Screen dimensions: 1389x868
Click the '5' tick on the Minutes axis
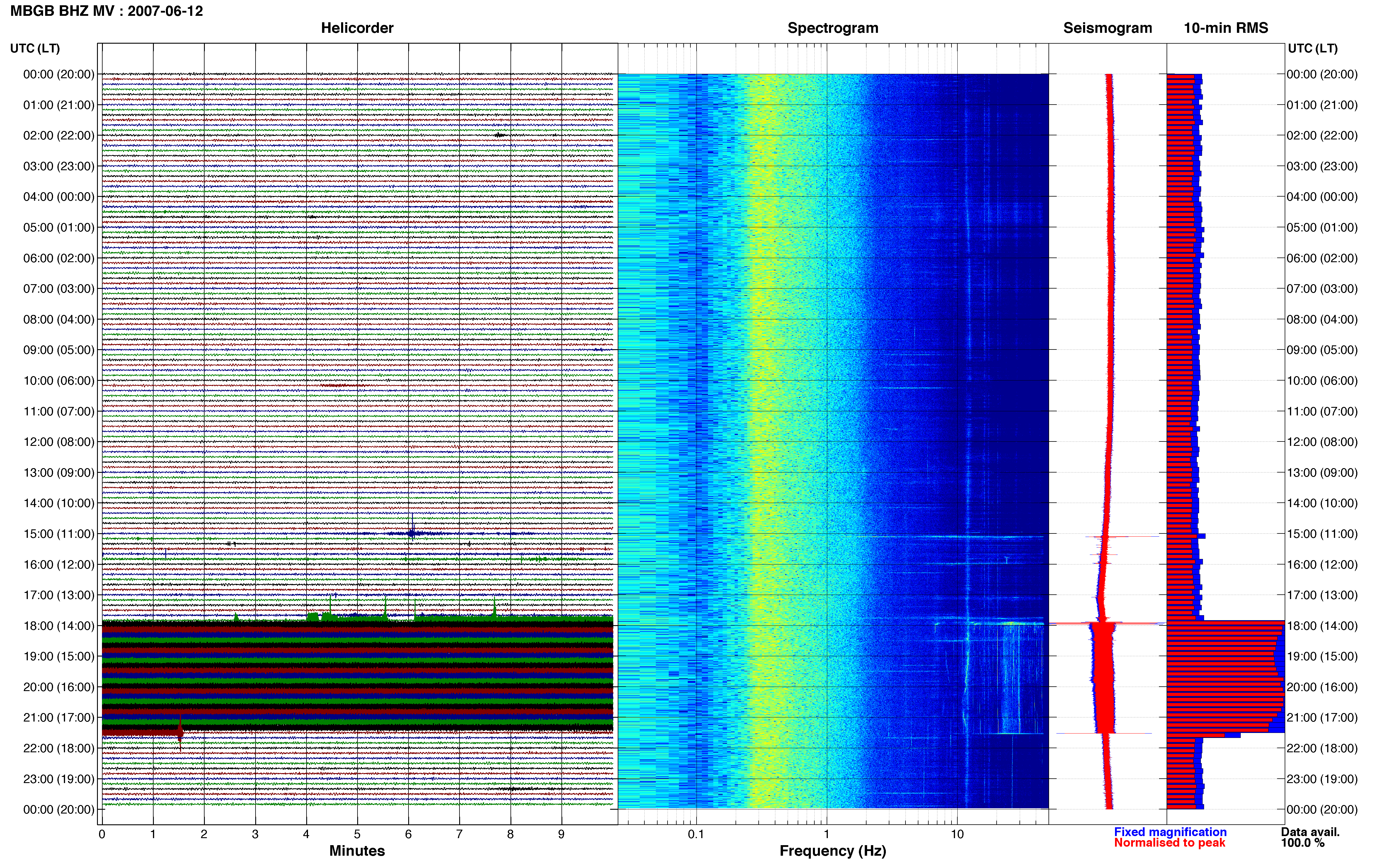click(357, 834)
